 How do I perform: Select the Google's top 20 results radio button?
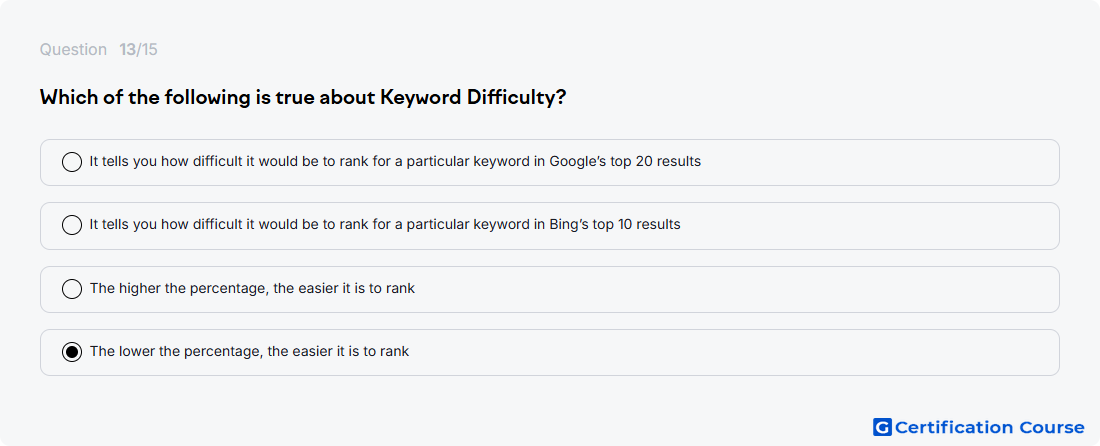pyautogui.click(x=72, y=162)
